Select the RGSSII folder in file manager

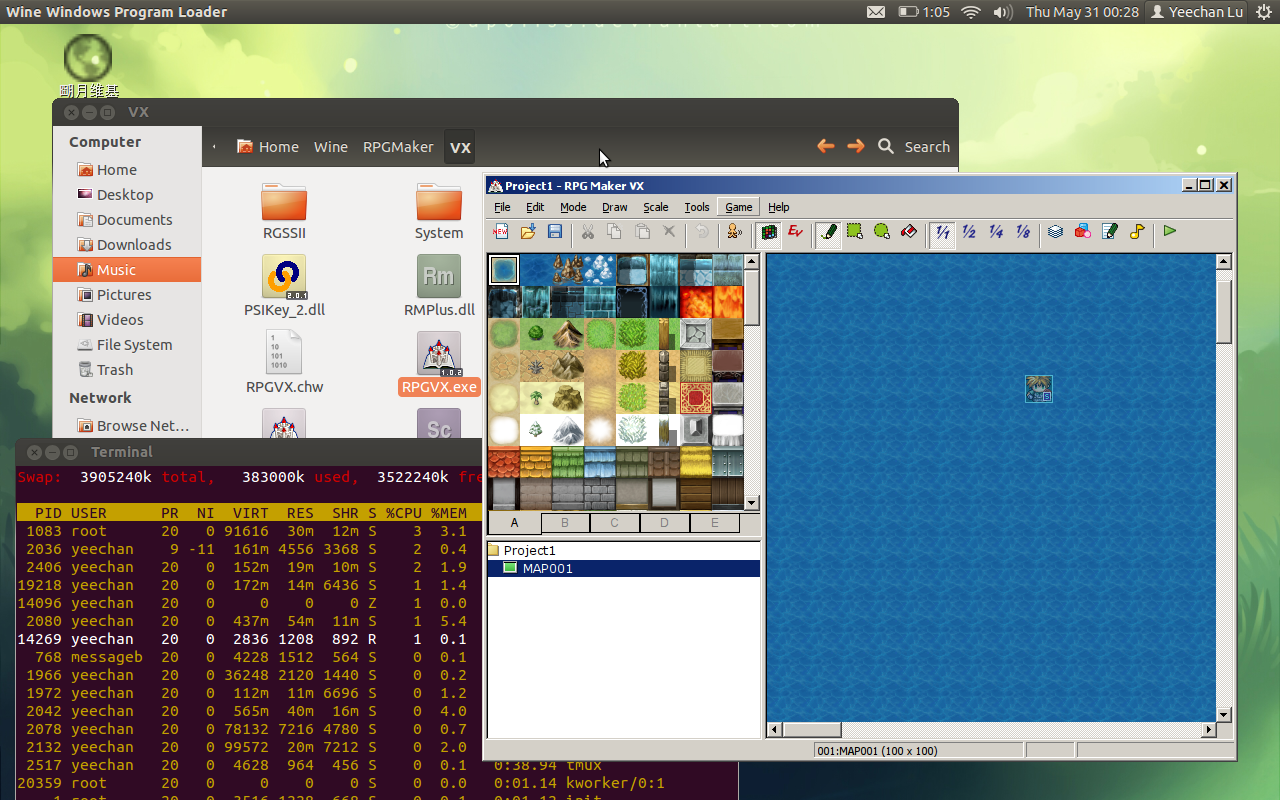click(x=284, y=211)
